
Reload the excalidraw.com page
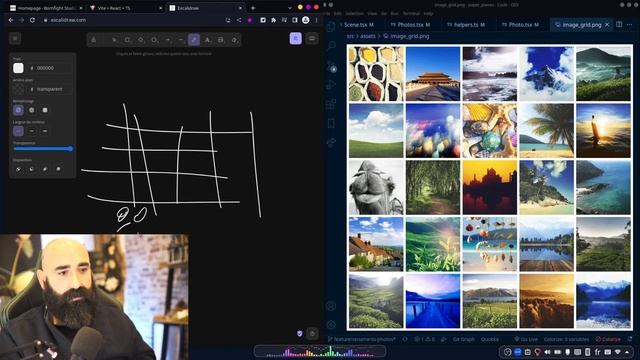[32, 20]
